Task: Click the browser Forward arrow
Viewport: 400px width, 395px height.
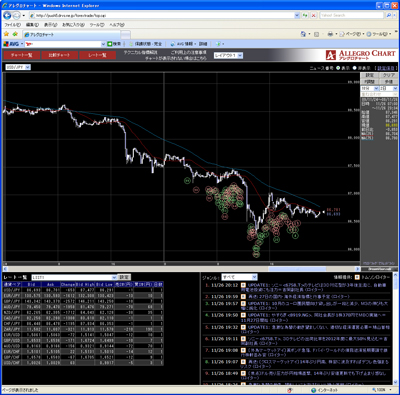Action: click(16, 15)
